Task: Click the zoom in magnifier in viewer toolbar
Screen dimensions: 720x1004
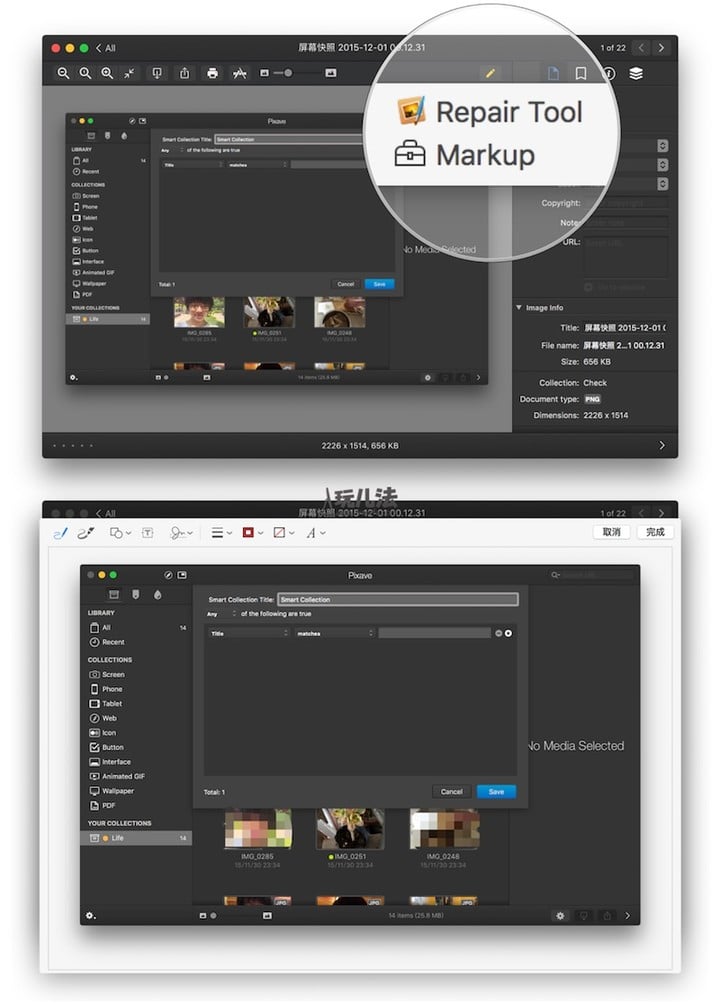Action: pyautogui.click(x=107, y=73)
